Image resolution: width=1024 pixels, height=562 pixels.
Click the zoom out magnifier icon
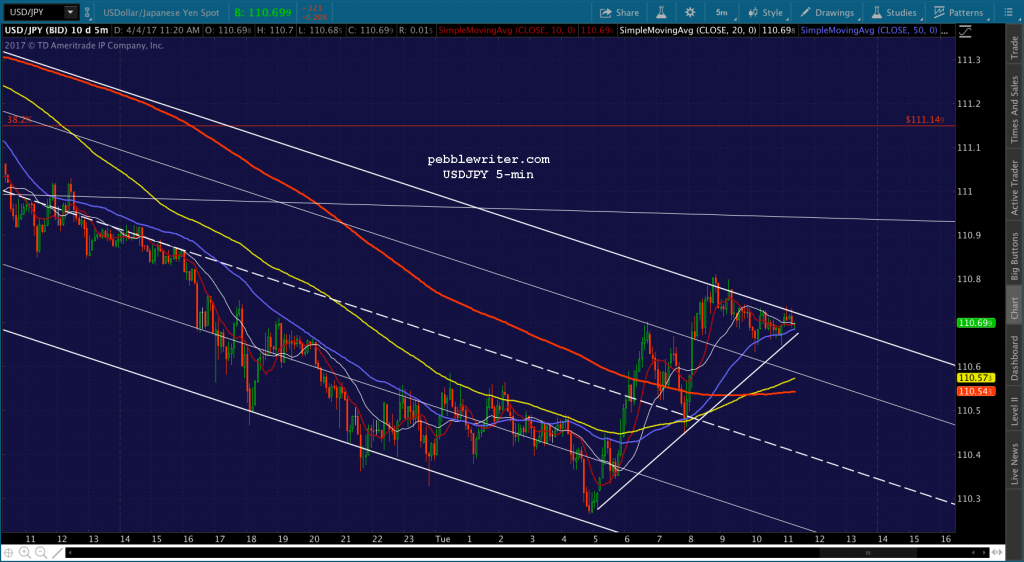coord(39,553)
